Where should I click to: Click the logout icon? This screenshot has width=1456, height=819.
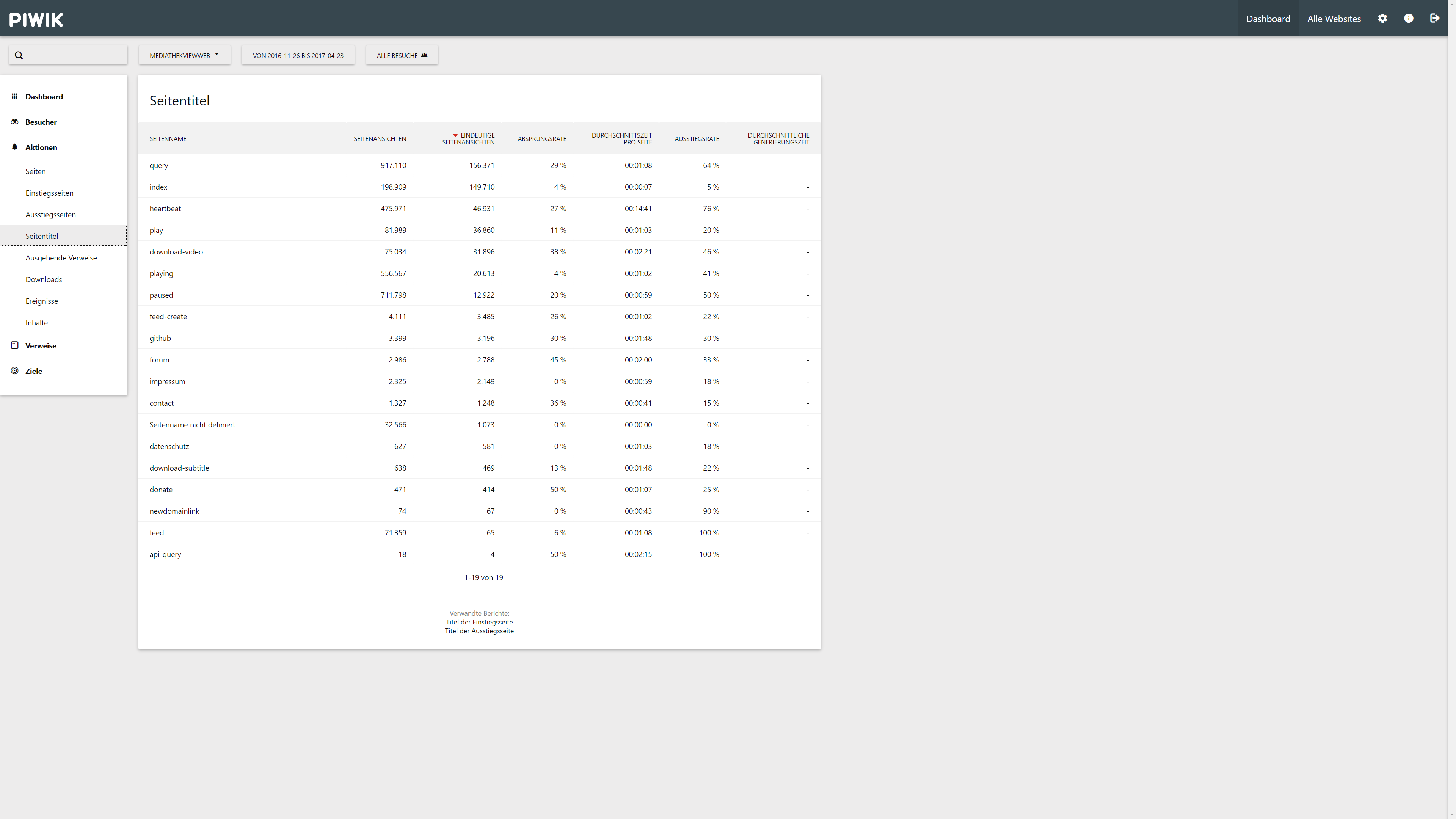pyautogui.click(x=1434, y=19)
